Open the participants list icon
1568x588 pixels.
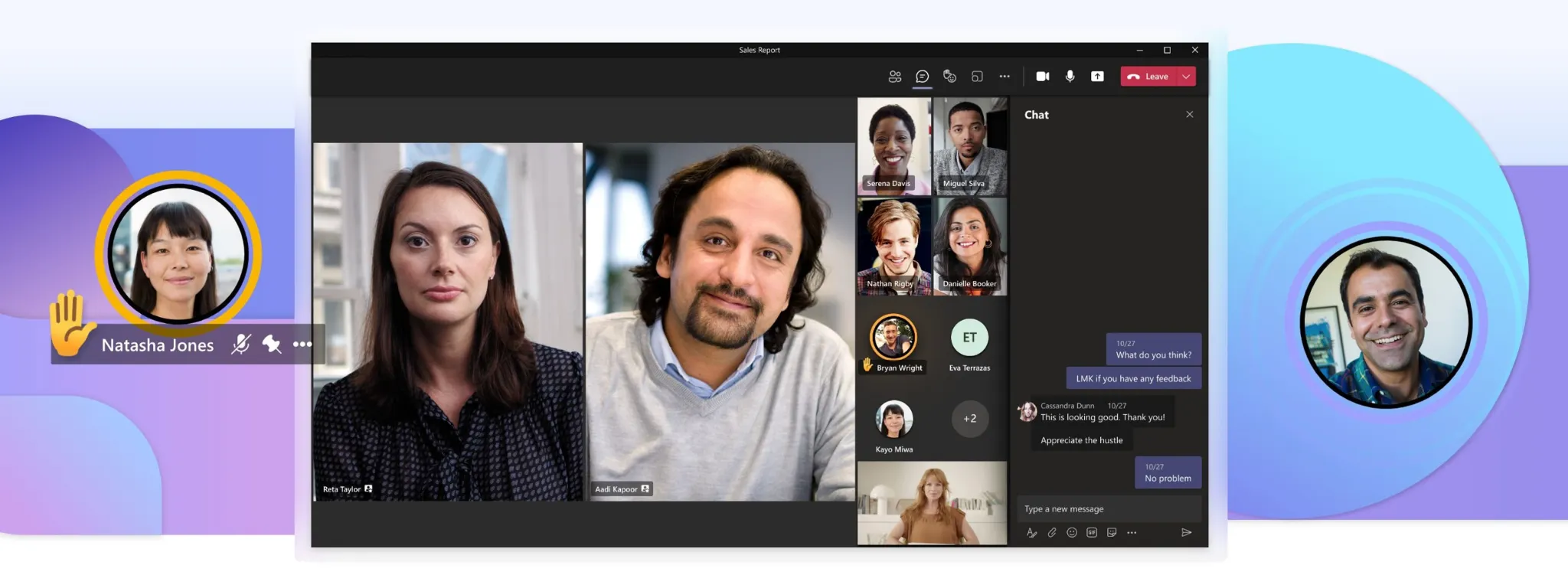click(894, 77)
